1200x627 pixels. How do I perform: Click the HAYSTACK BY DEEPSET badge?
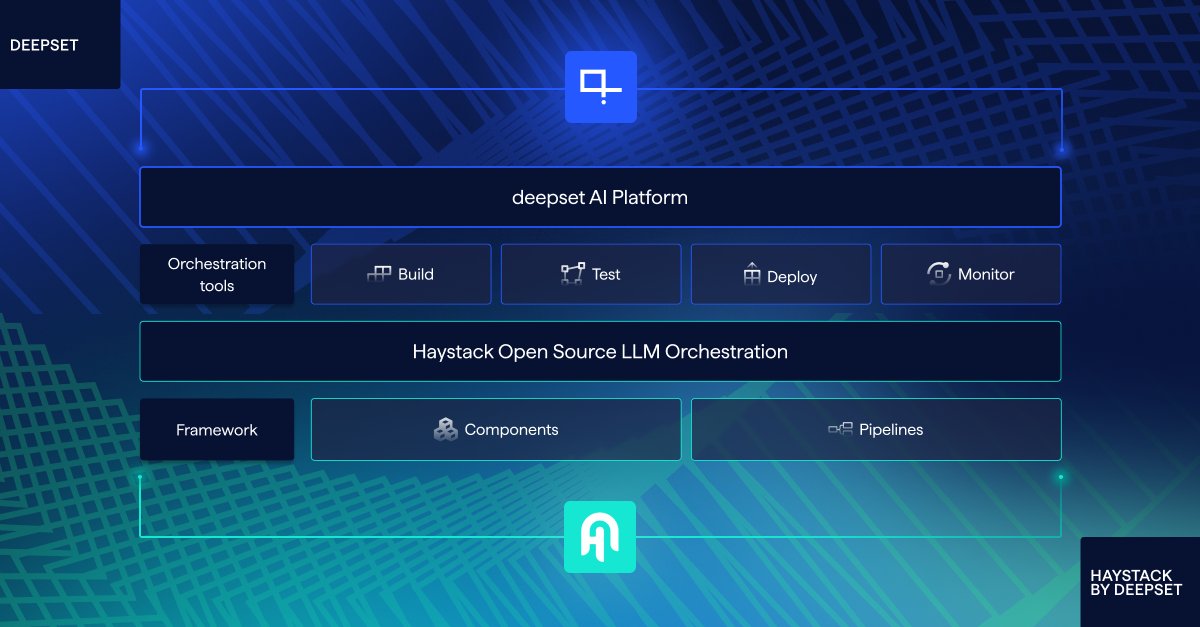coord(1133,583)
